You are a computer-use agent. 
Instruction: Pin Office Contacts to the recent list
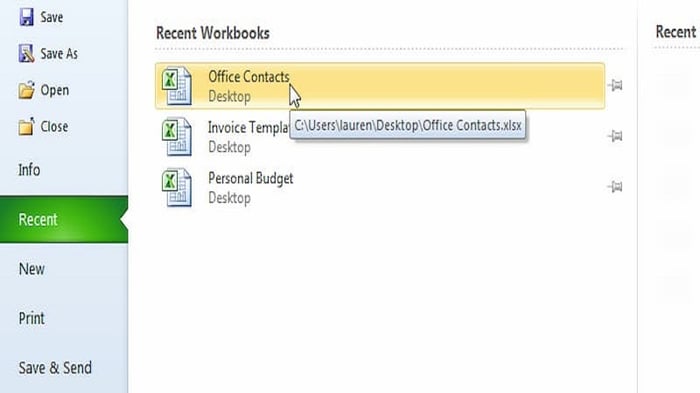615,85
